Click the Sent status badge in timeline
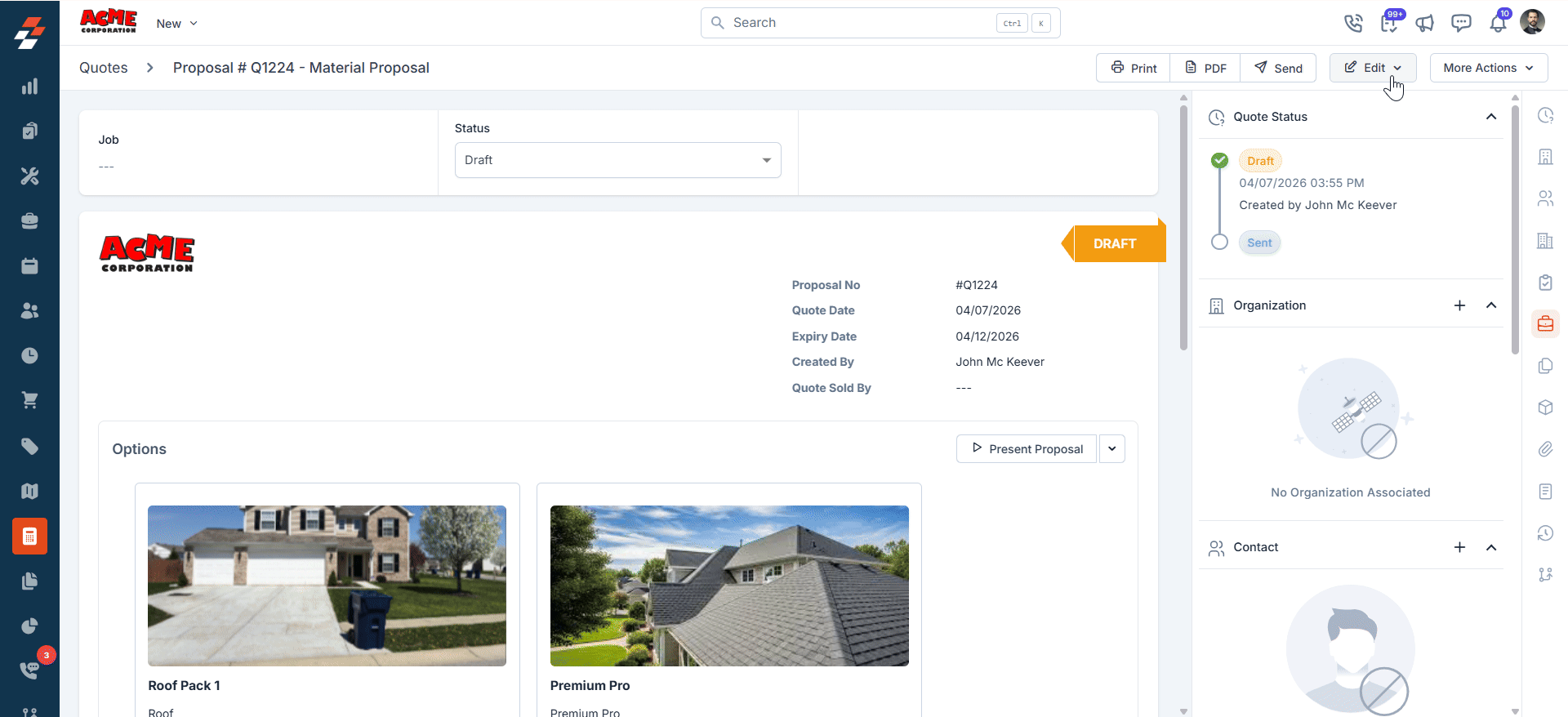Screen dimensions: 1568x717 pos(1259,243)
